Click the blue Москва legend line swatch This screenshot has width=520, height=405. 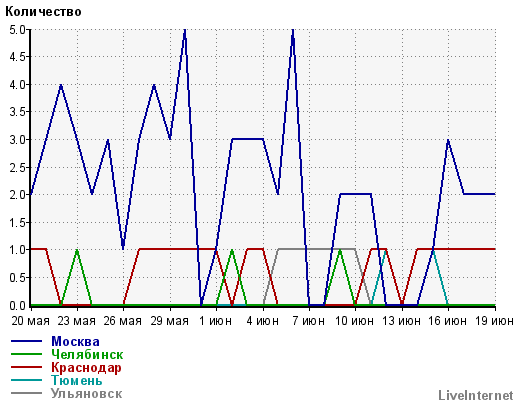point(26,341)
